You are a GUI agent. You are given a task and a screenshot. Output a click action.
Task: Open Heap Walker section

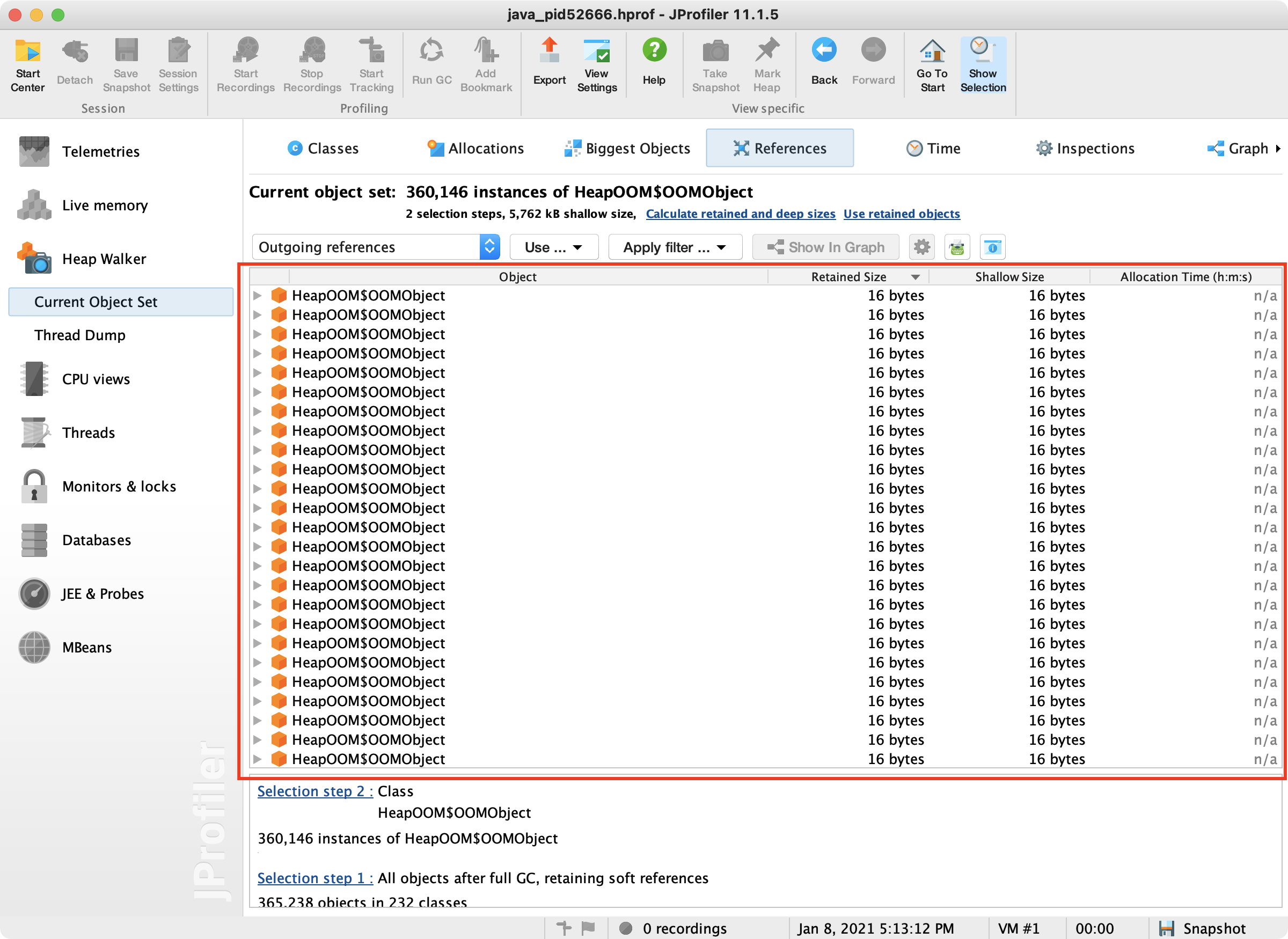[x=83, y=259]
